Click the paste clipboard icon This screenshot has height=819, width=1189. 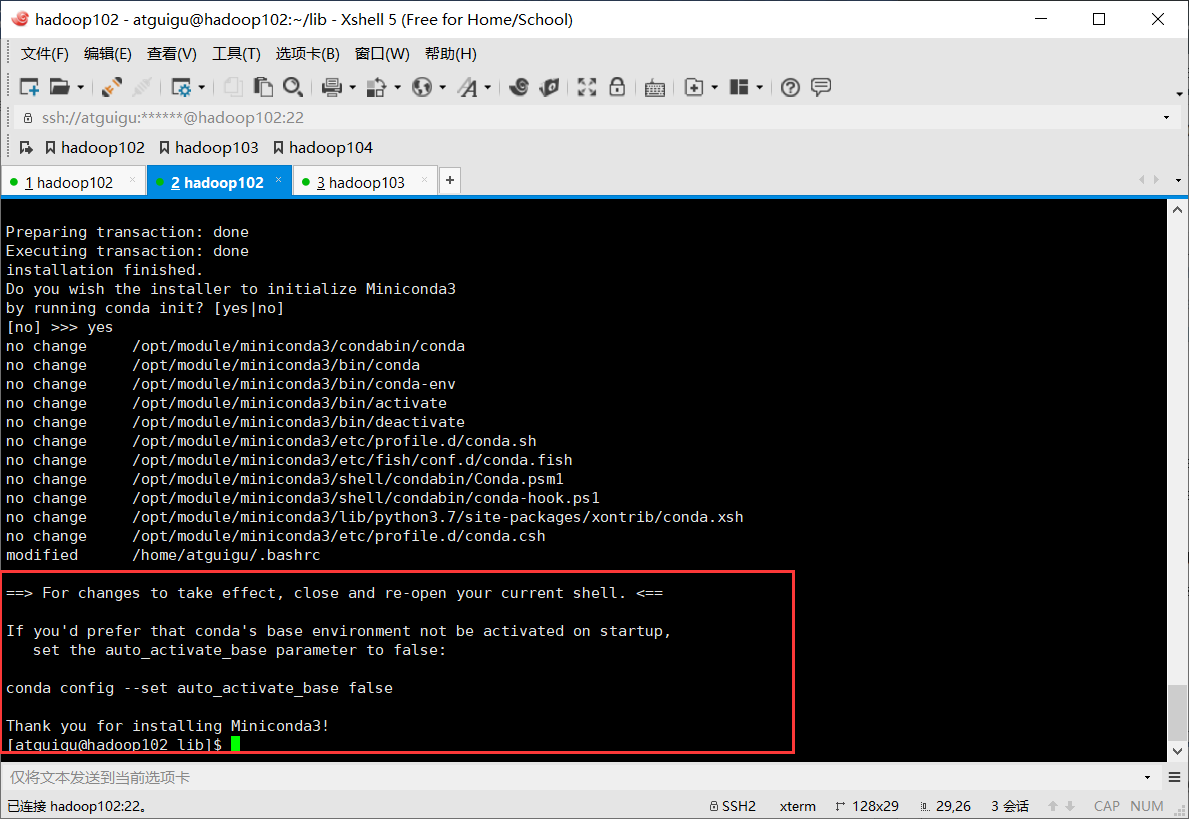tap(263, 87)
